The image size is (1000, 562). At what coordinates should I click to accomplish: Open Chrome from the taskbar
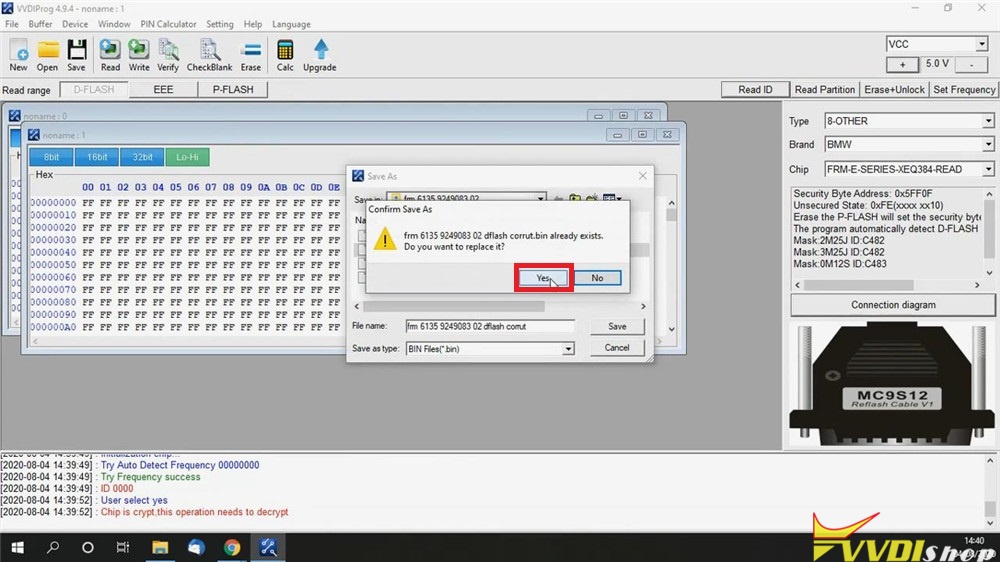(232, 547)
